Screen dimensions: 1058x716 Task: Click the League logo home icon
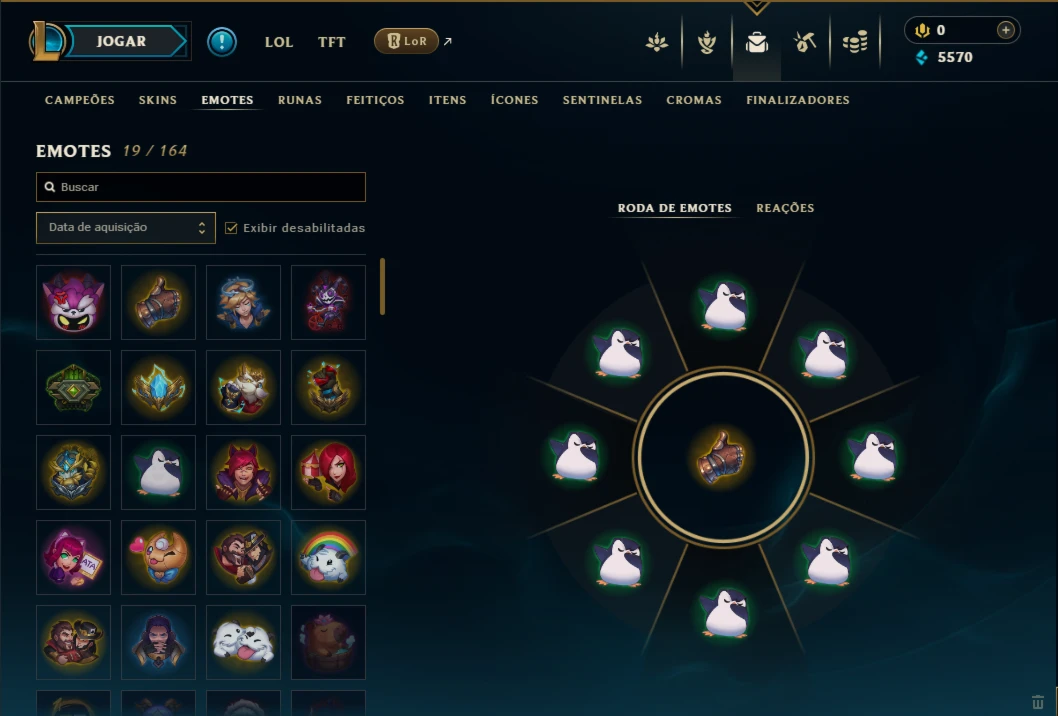tap(47, 41)
